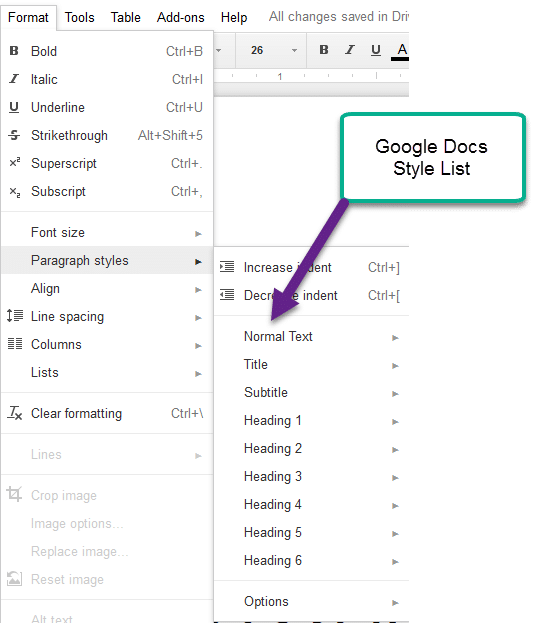The height and width of the screenshot is (623, 546).
Task: Select the Title style
Action: point(312,364)
